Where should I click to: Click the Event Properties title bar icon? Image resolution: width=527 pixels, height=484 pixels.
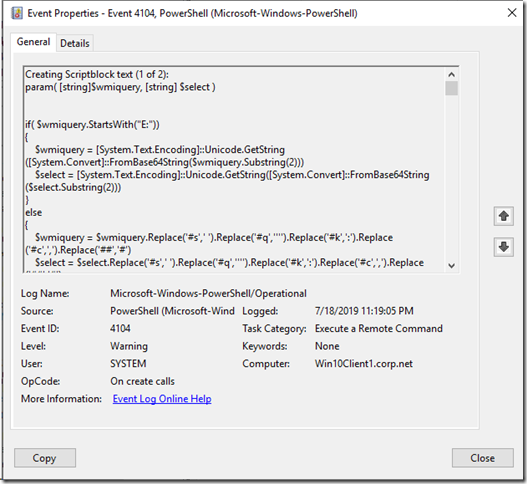[17, 13]
